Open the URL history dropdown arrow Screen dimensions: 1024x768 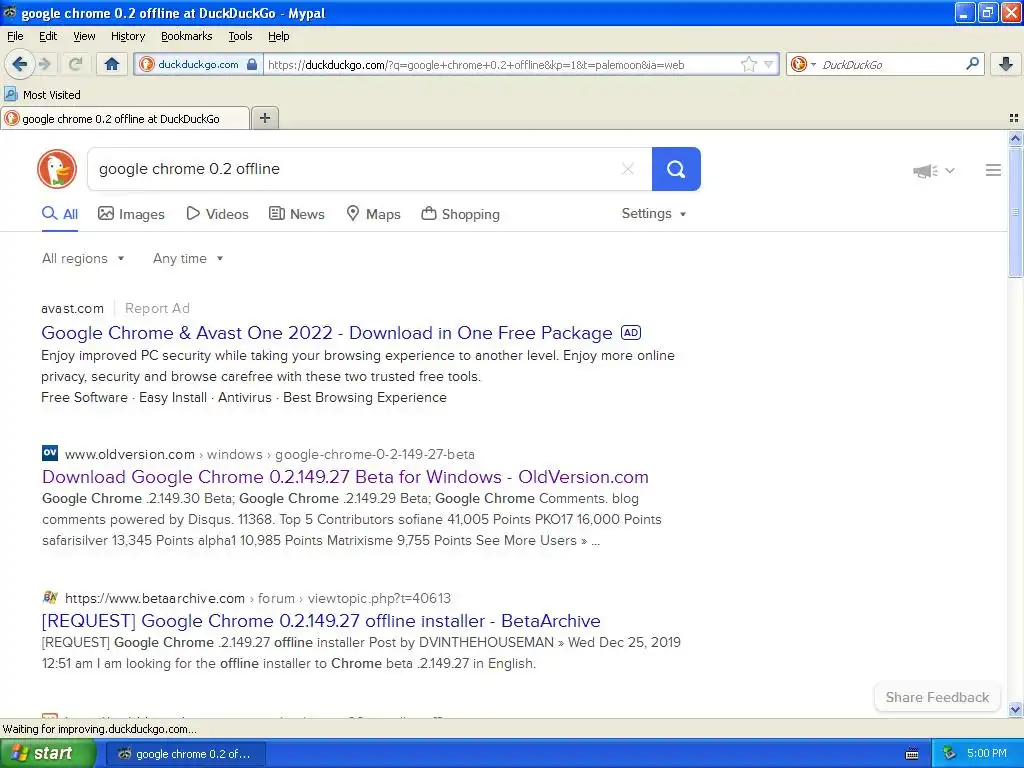click(x=769, y=64)
